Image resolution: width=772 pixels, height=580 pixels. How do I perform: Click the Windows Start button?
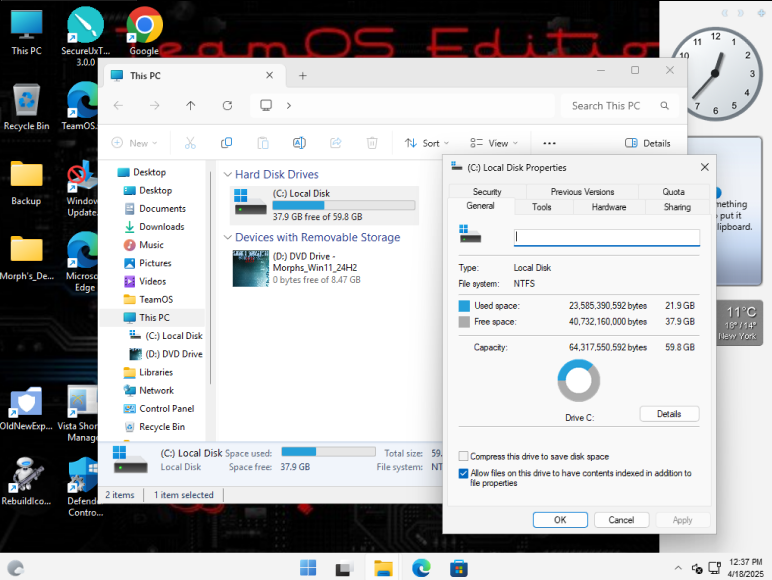(x=308, y=568)
